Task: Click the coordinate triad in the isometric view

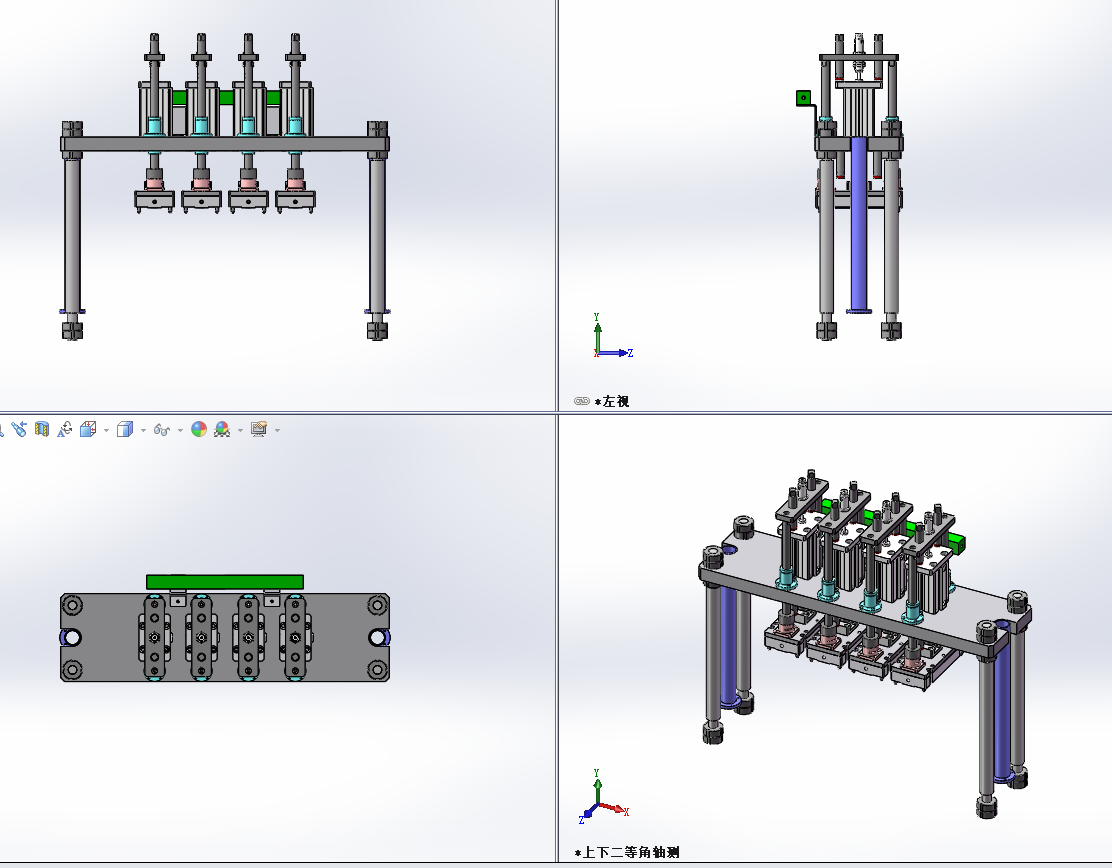Action: point(604,797)
